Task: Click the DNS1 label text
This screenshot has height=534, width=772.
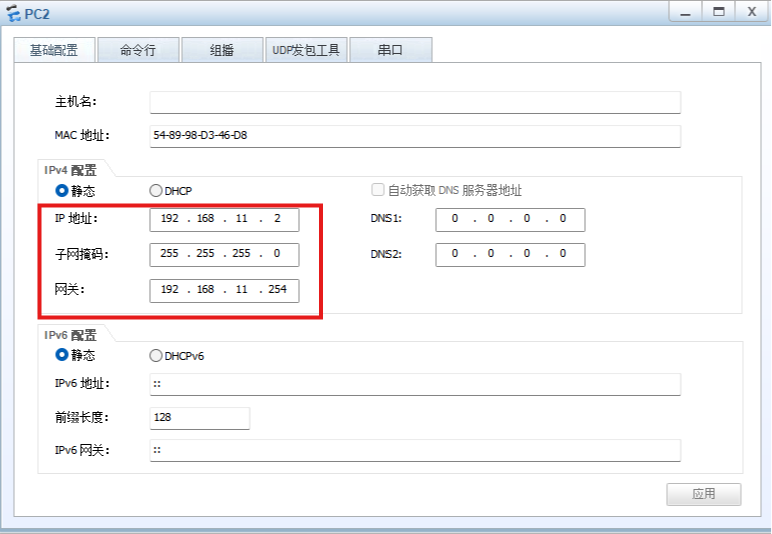Action: (x=386, y=219)
